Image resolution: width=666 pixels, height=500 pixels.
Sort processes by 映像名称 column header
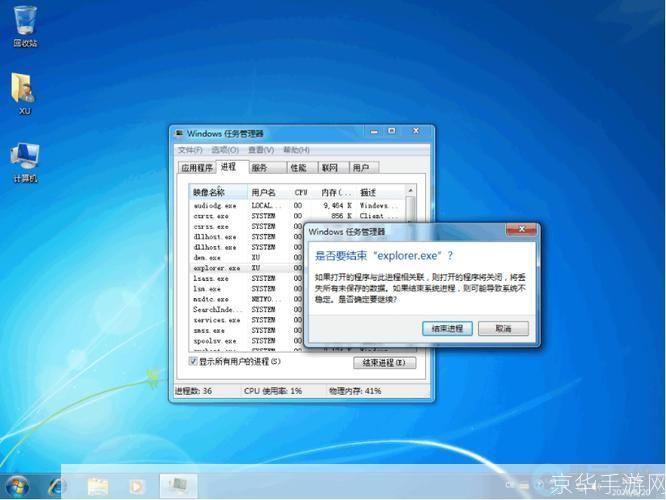218,192
